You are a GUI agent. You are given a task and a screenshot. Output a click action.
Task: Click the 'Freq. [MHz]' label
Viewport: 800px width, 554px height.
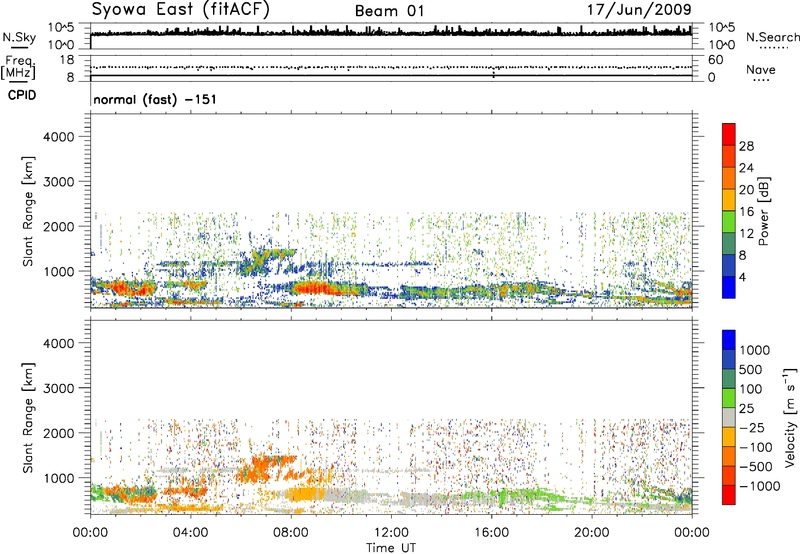tap(18, 68)
